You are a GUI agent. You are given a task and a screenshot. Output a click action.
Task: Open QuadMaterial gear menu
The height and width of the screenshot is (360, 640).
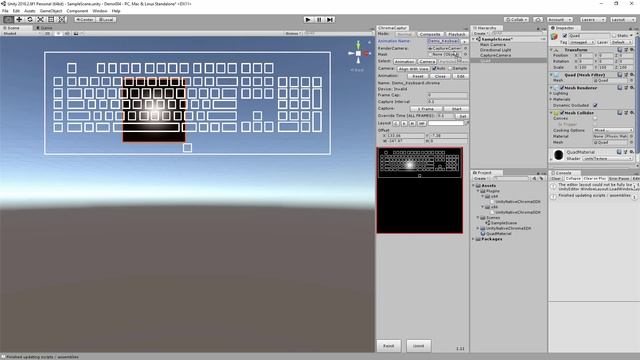[632, 152]
